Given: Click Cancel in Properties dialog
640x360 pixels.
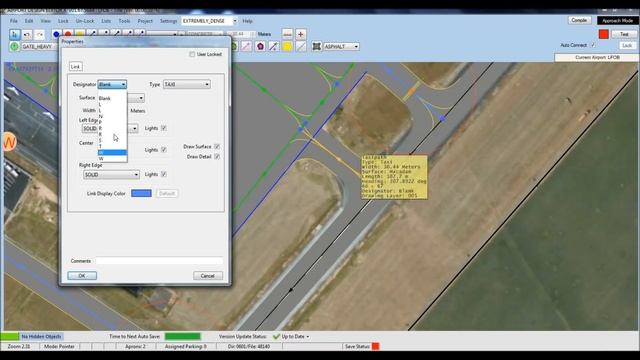Looking at the screenshot, I should click(208, 276).
